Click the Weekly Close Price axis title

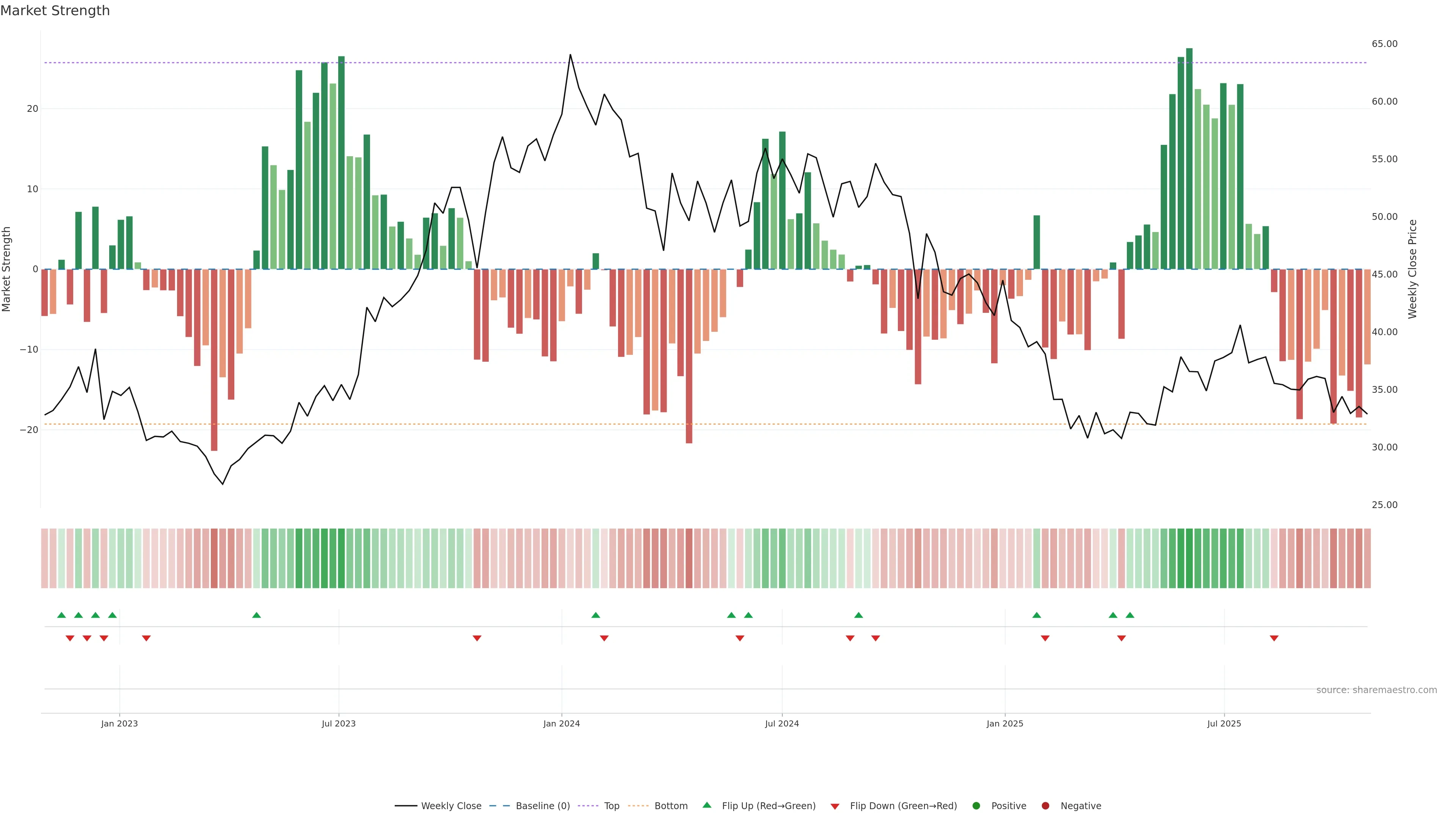1412,269
